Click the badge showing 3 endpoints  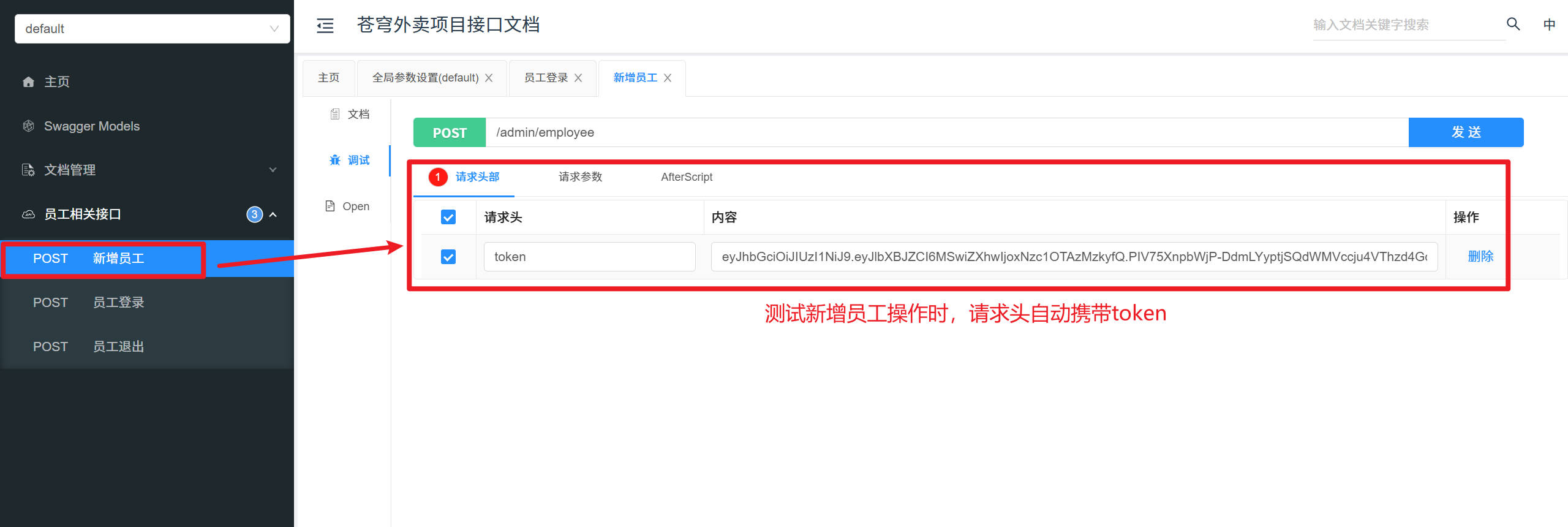click(x=254, y=214)
